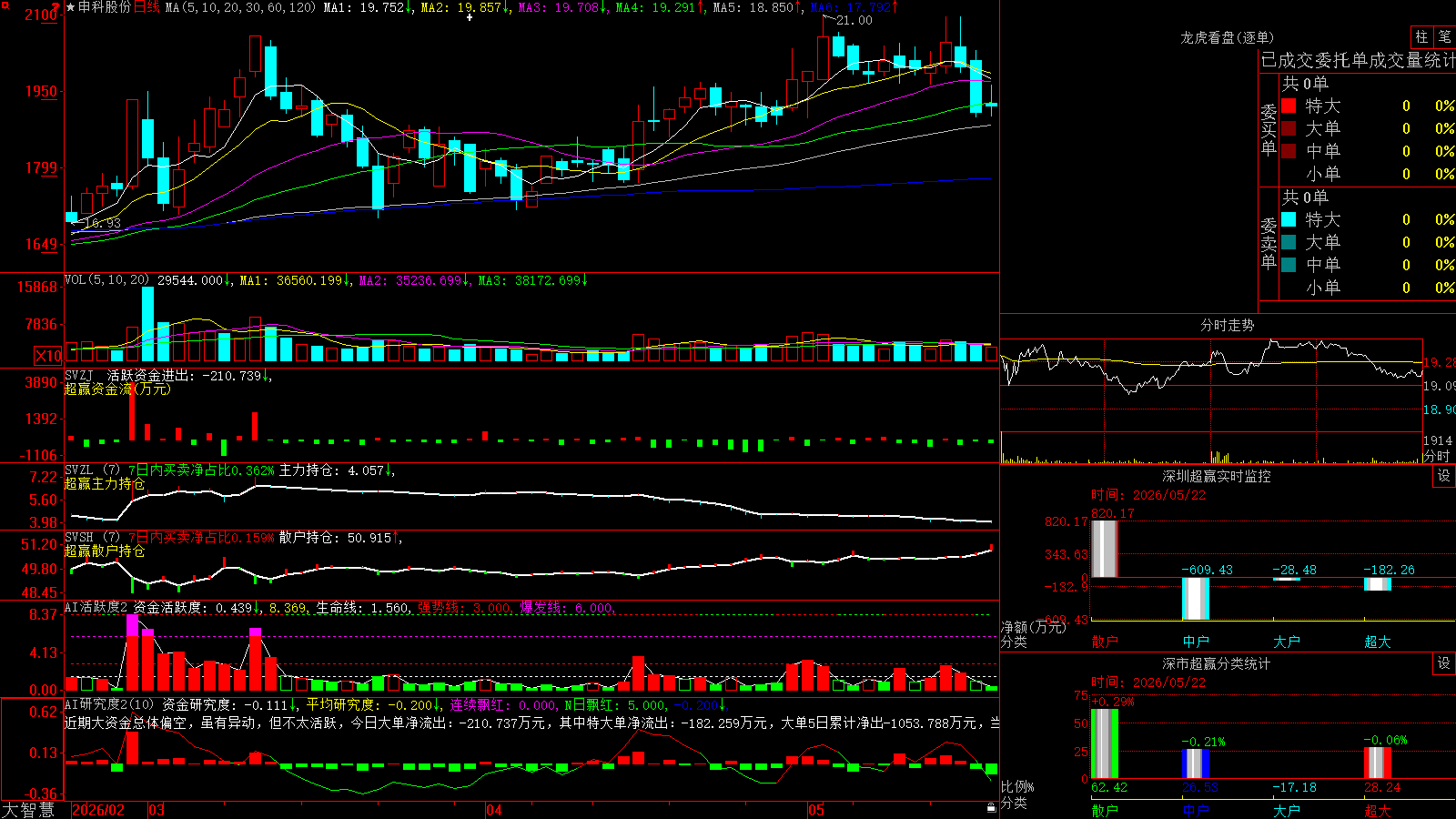Image resolution: width=1456 pixels, height=819 pixels.
Task: Click the 散户 label under 深市超赢分类统计
Action: pos(1105,811)
